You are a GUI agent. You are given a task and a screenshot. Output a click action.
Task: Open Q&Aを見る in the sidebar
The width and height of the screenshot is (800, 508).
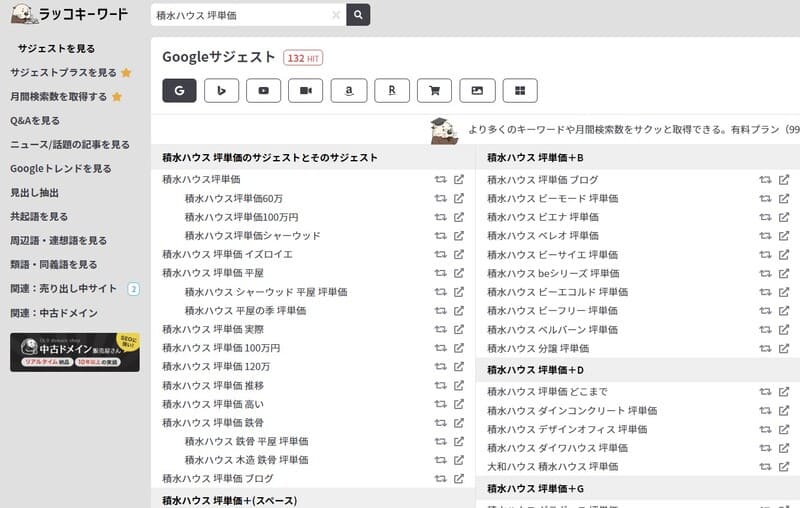(35, 120)
